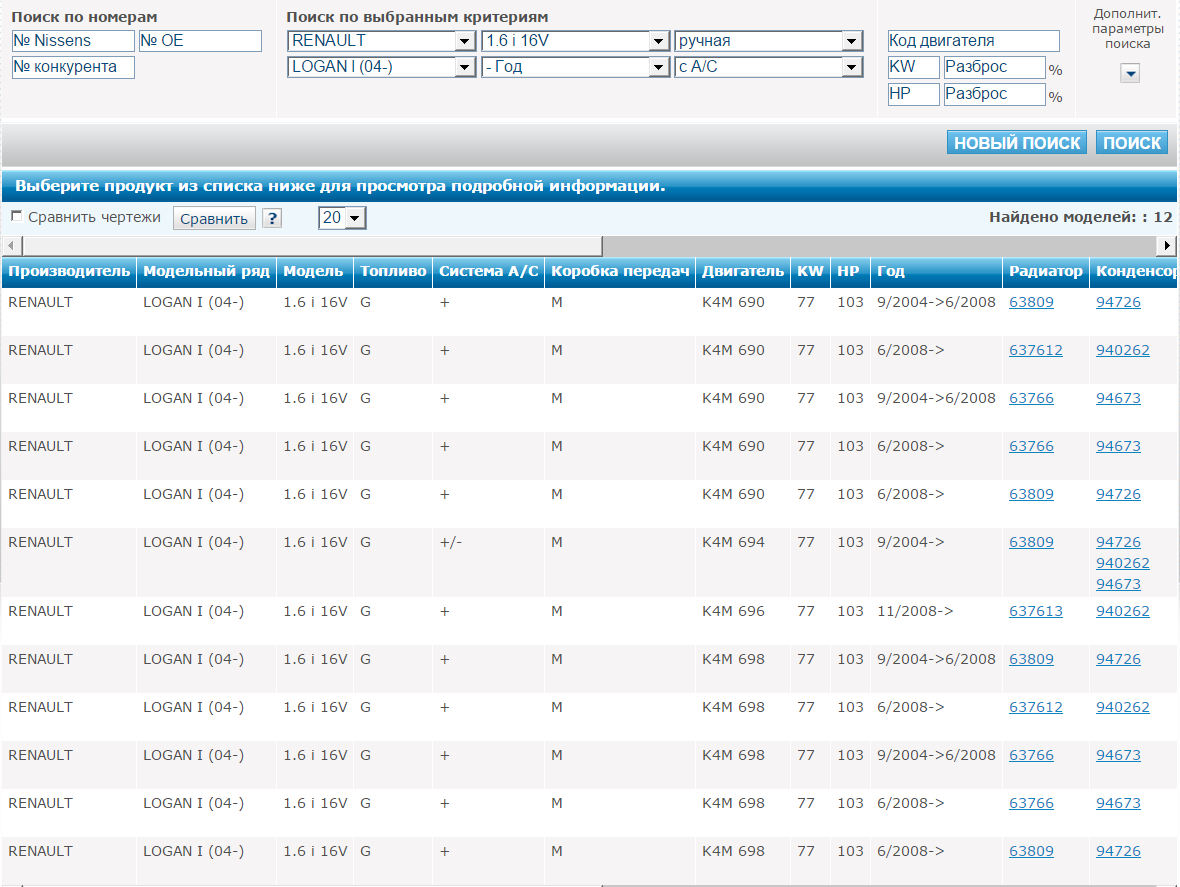
Task: Sort by 'Модель' column header
Action: [314, 272]
